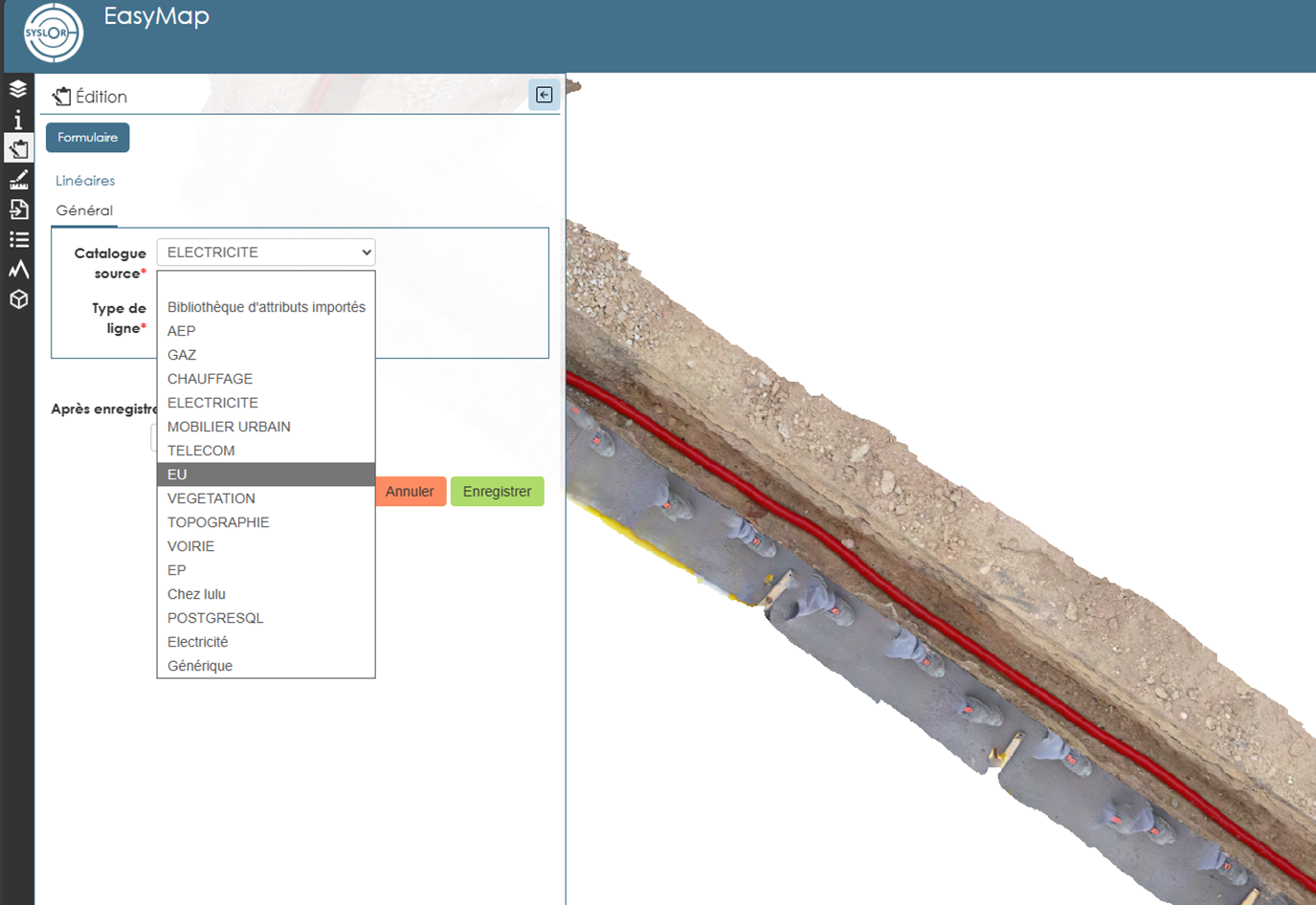Click the import file icon in sidebar
This screenshot has width=1316, height=905.
coord(18,210)
